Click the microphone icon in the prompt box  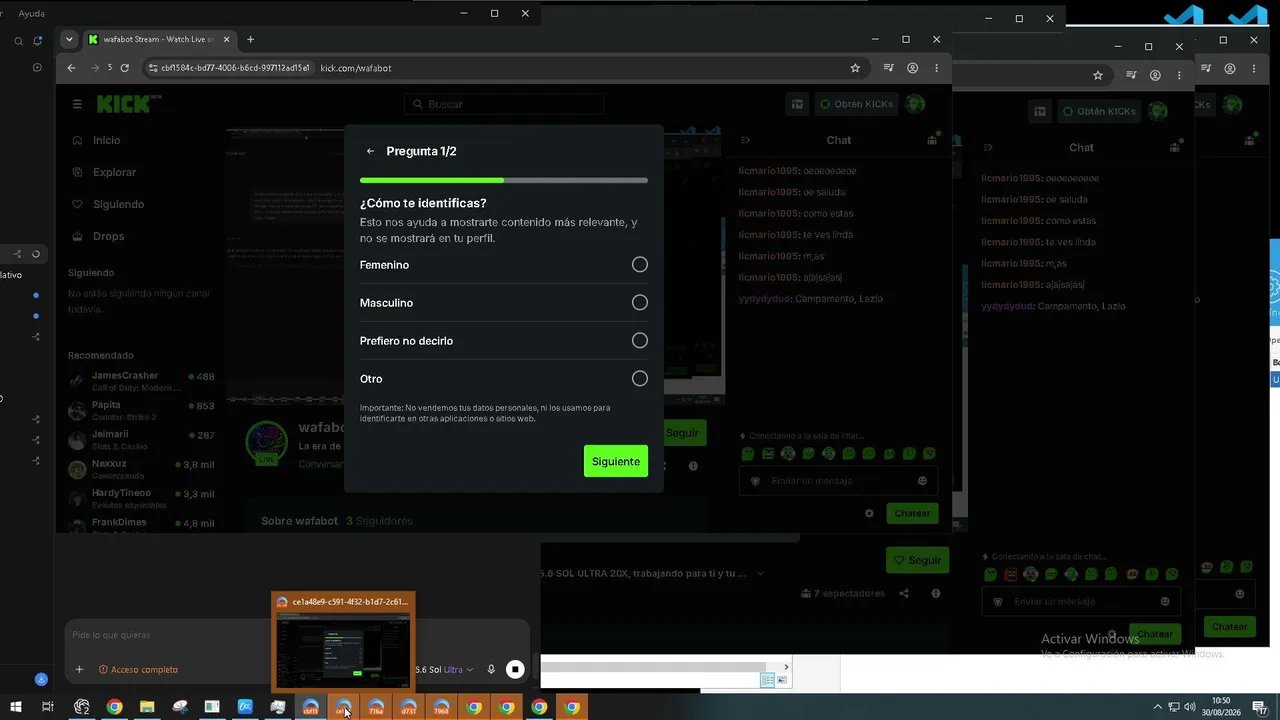pos(491,670)
